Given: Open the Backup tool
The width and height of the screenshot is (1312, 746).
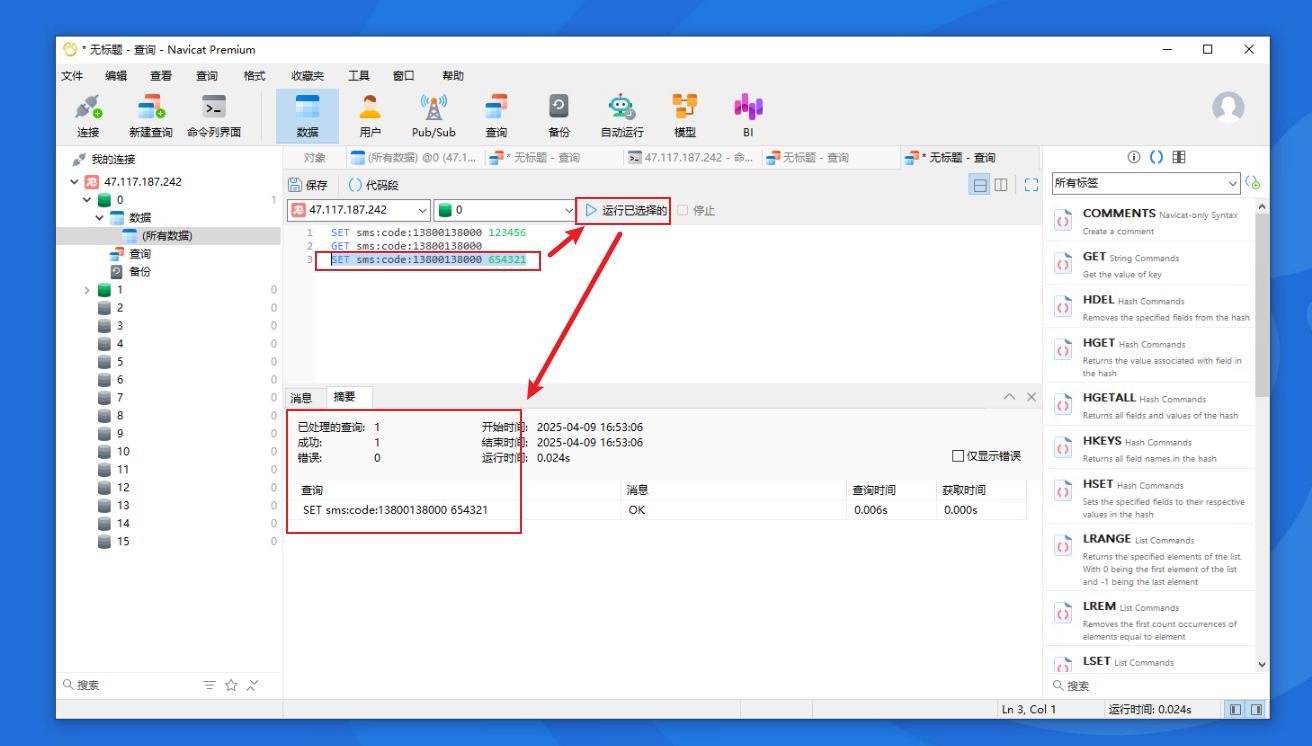Looking at the screenshot, I should tap(559, 116).
